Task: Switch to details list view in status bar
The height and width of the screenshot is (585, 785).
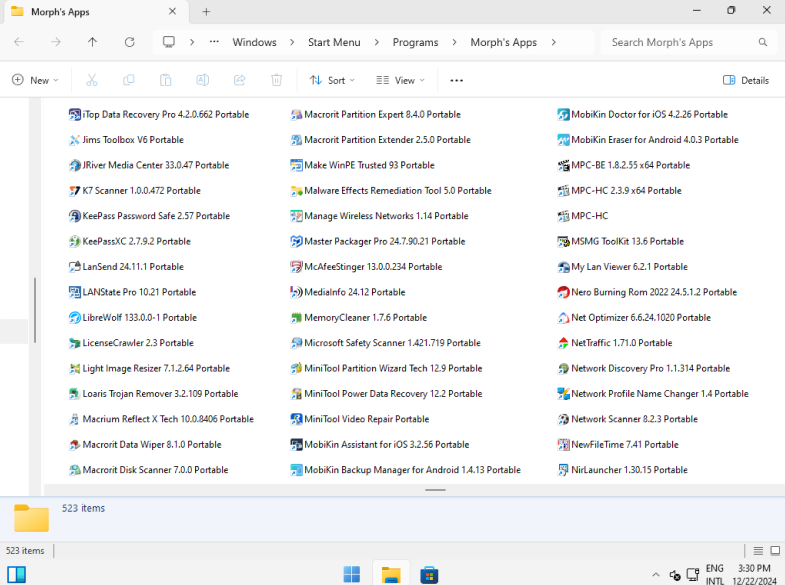Action: pyautogui.click(x=758, y=551)
